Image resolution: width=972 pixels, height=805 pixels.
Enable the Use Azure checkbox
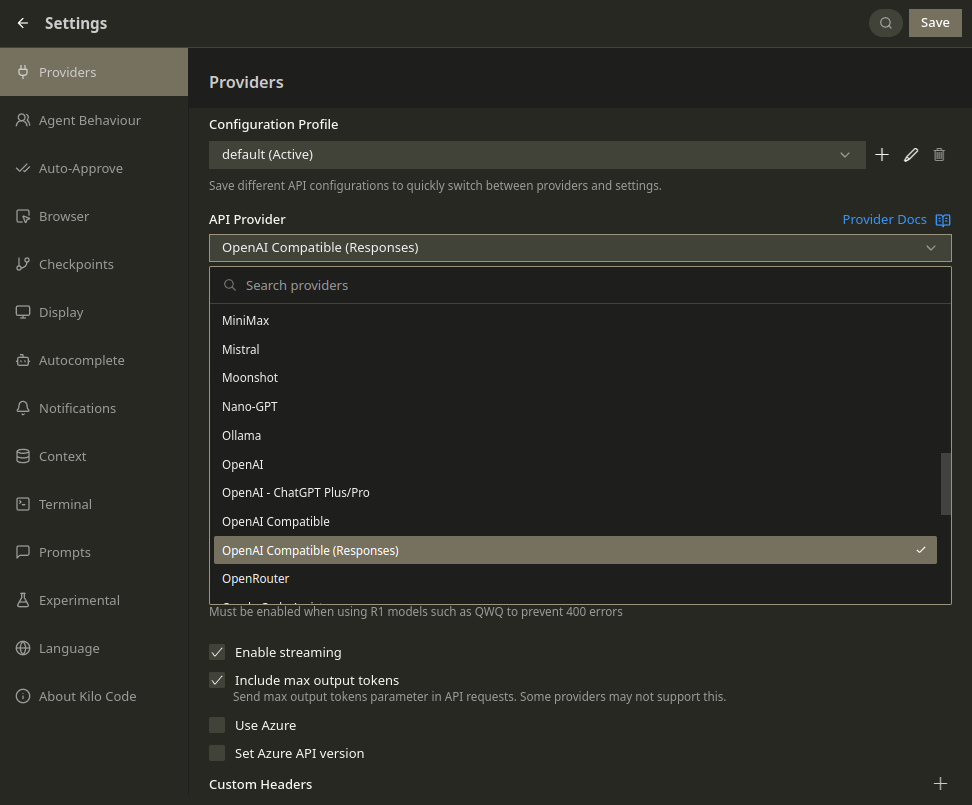[x=217, y=725]
